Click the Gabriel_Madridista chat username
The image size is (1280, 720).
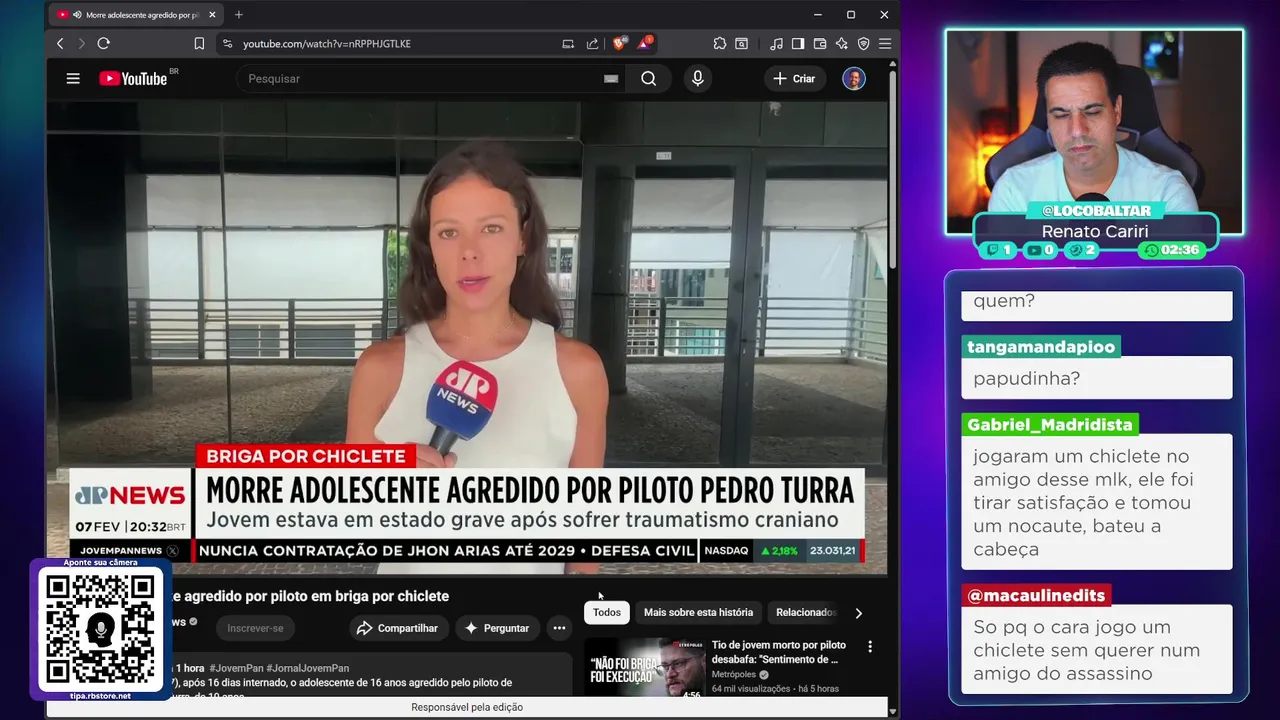tap(1050, 424)
